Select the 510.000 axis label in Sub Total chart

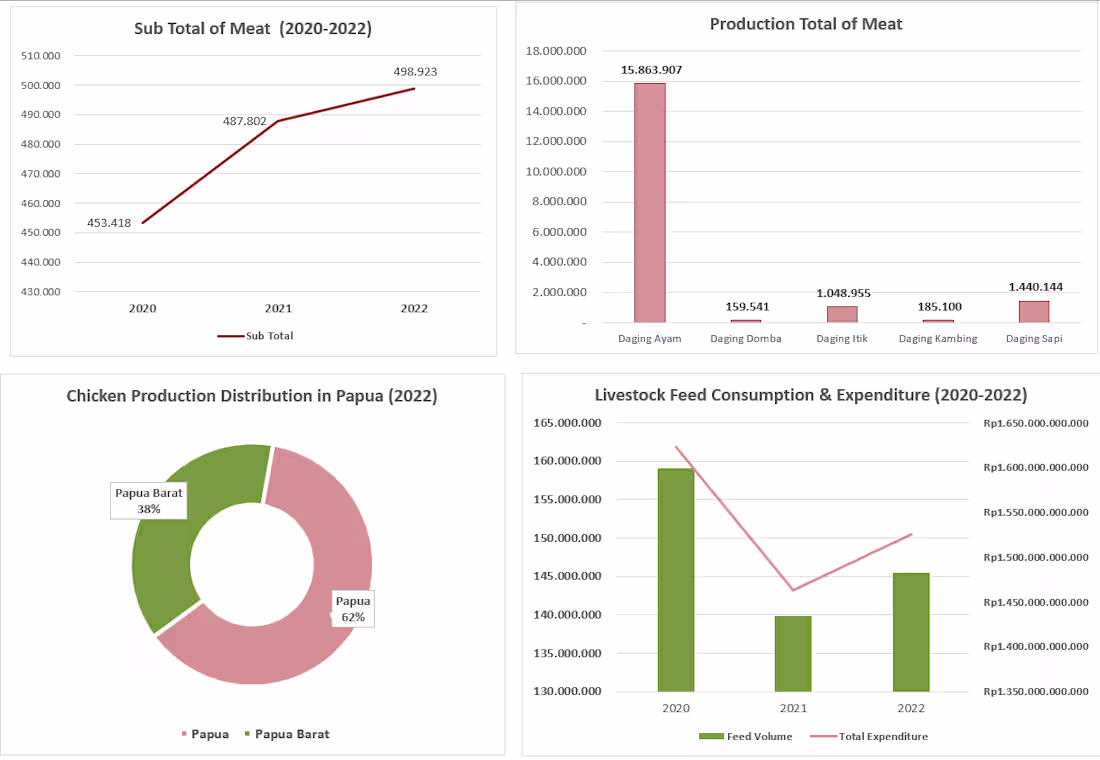point(41,56)
